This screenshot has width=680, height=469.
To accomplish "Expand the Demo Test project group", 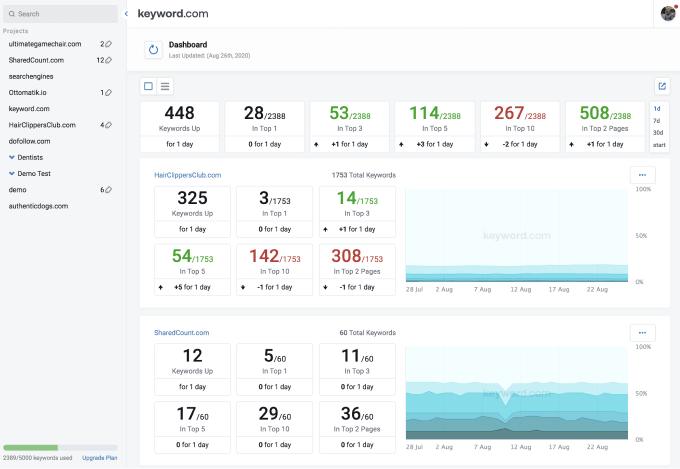I will [x=12, y=173].
